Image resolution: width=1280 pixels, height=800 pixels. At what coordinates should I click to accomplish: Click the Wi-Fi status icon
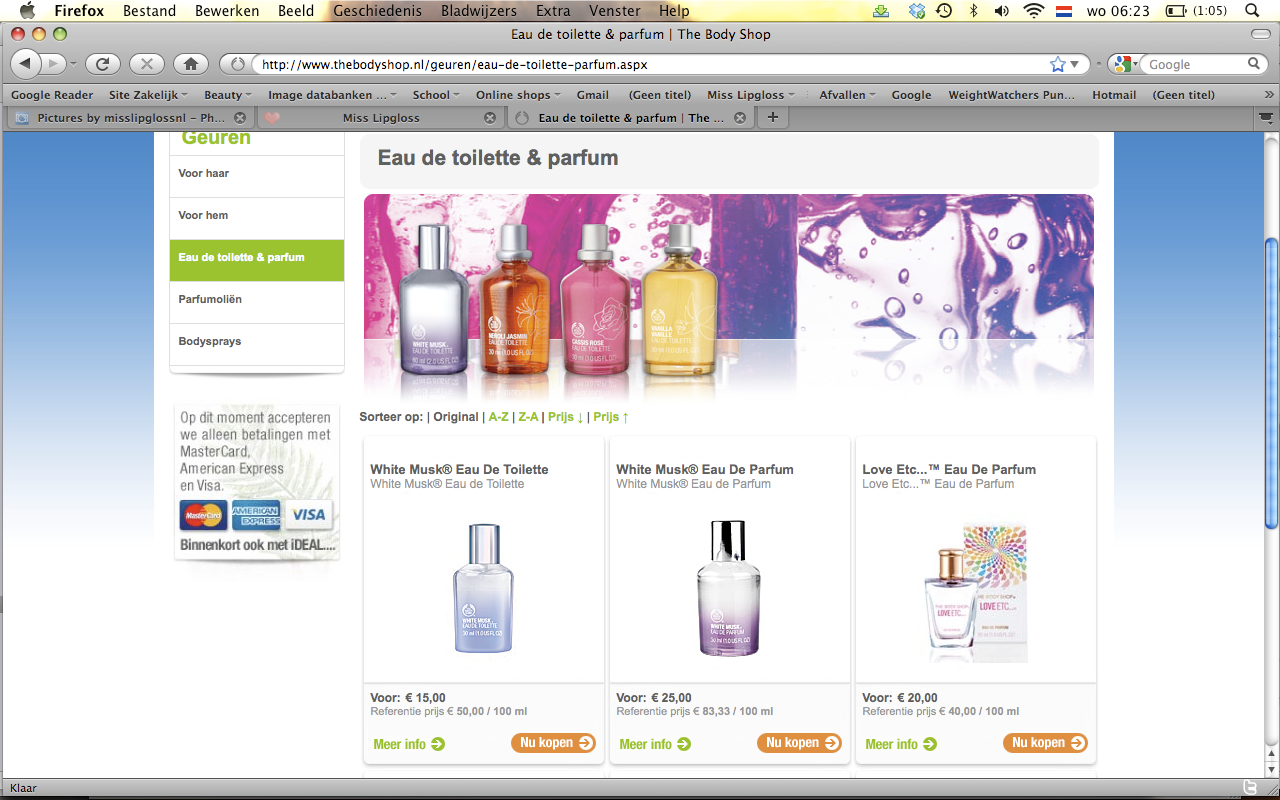point(1033,11)
